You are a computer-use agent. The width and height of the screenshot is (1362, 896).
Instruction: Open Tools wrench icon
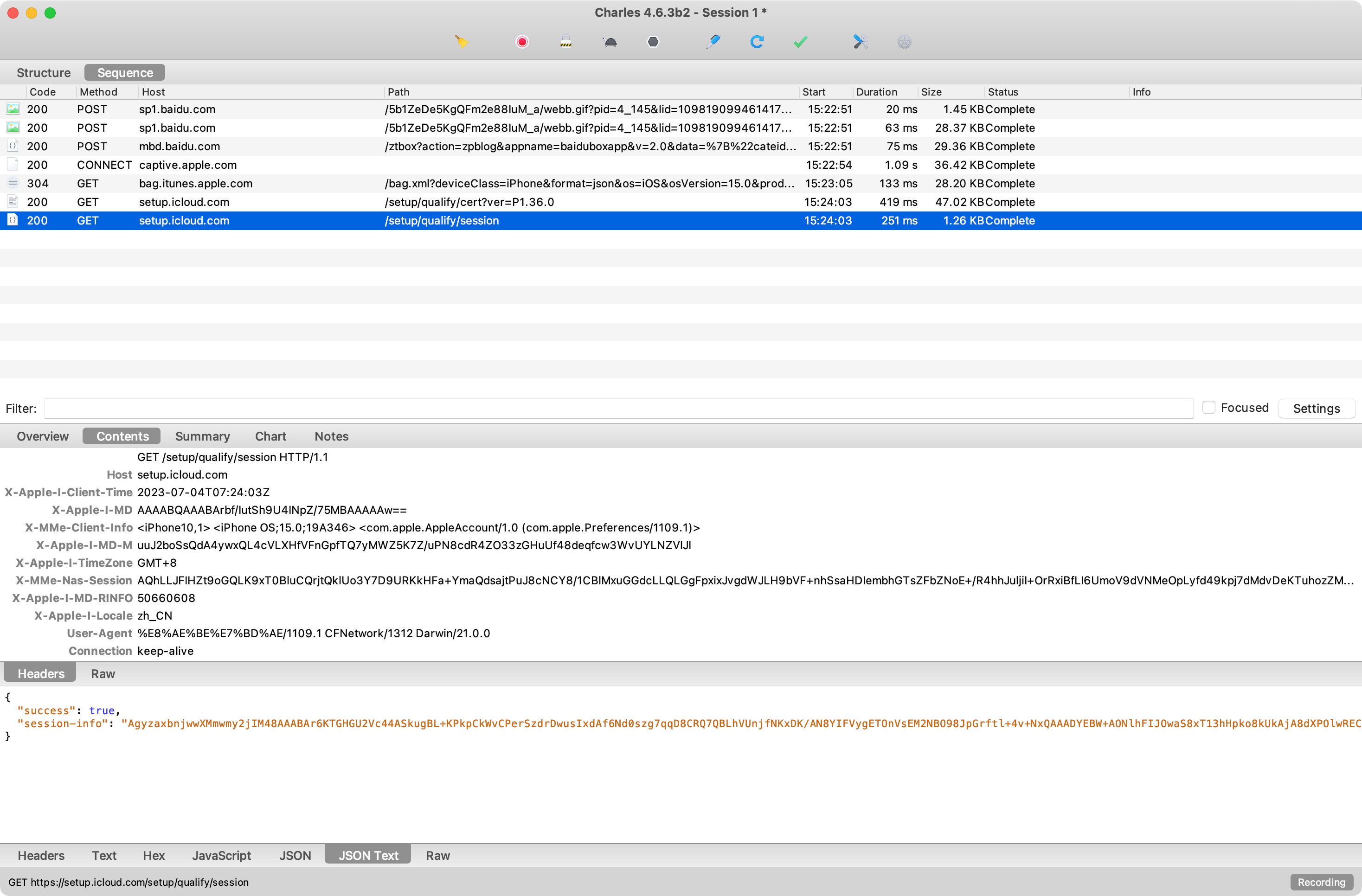(x=860, y=42)
